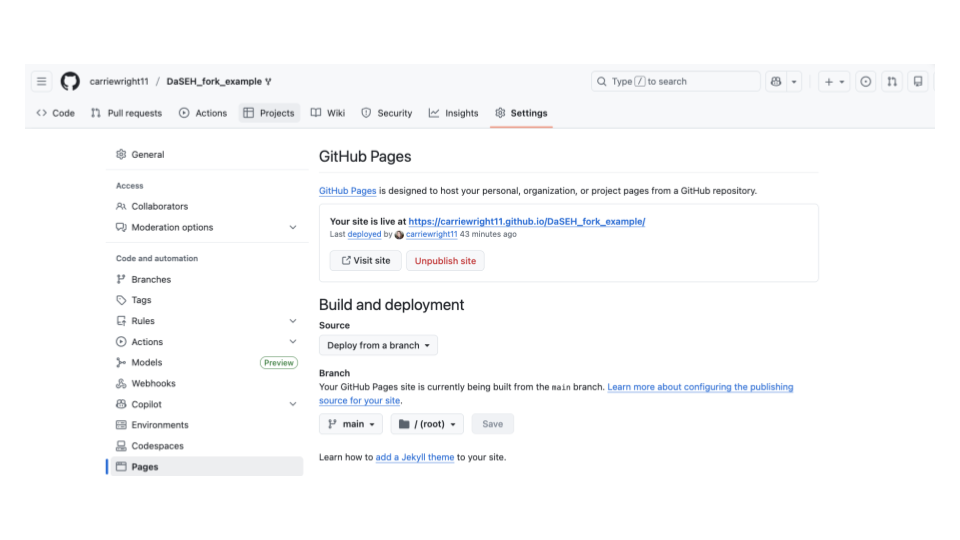960x540 pixels.
Task: Click carriewright11 username link in deployment line
Action: click(432, 234)
